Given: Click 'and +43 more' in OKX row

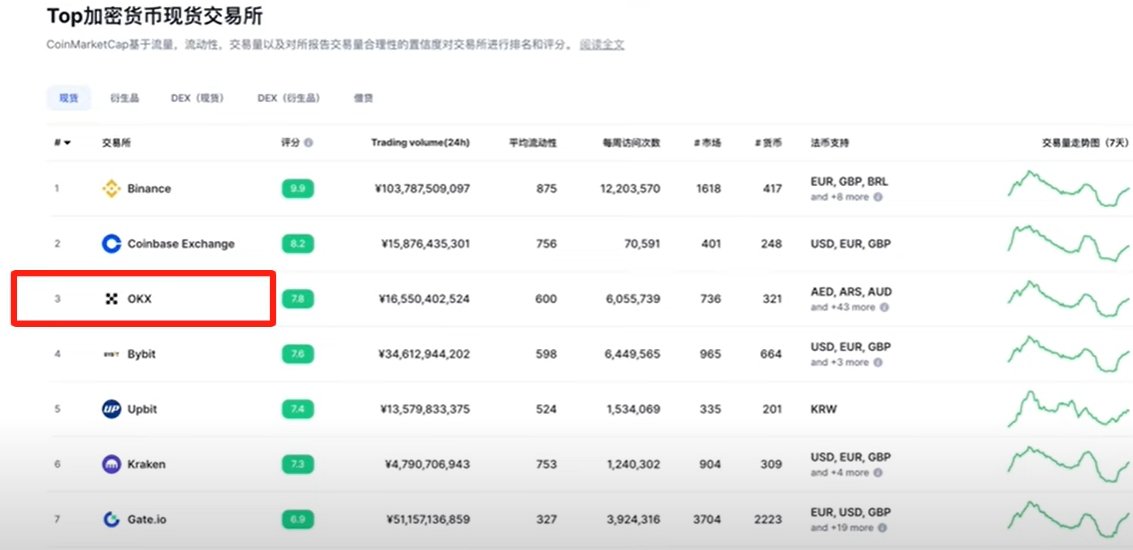Looking at the screenshot, I should (x=843, y=307).
